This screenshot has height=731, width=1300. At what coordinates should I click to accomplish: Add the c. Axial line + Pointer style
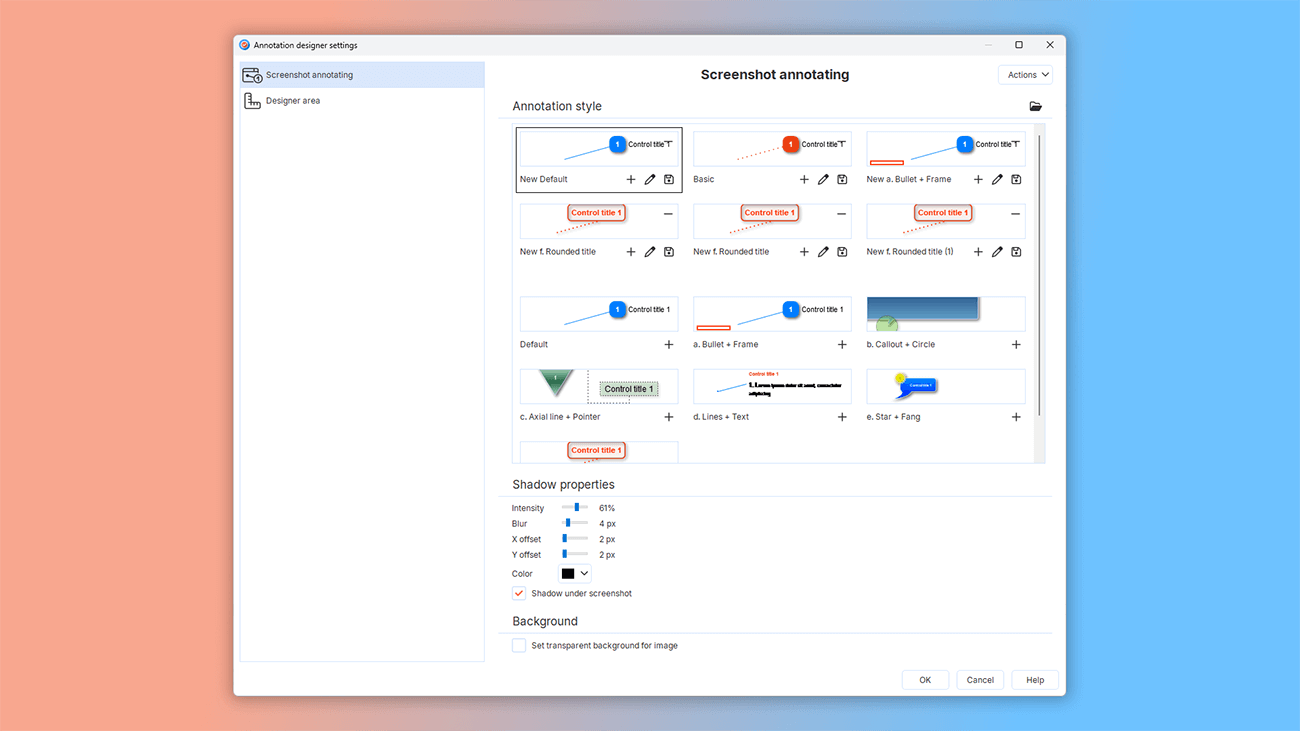pyautogui.click(x=668, y=417)
